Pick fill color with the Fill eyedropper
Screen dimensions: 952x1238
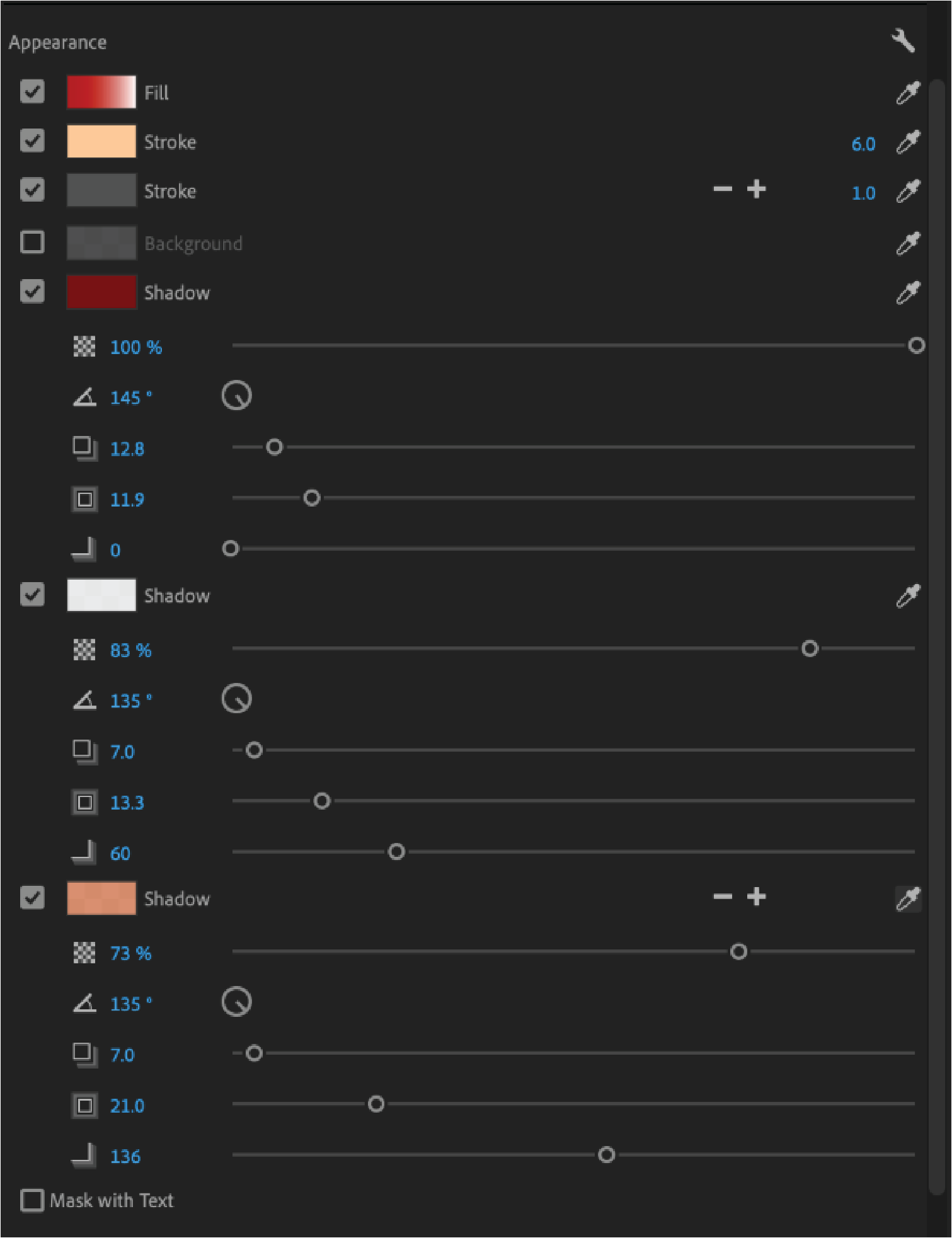tap(908, 93)
